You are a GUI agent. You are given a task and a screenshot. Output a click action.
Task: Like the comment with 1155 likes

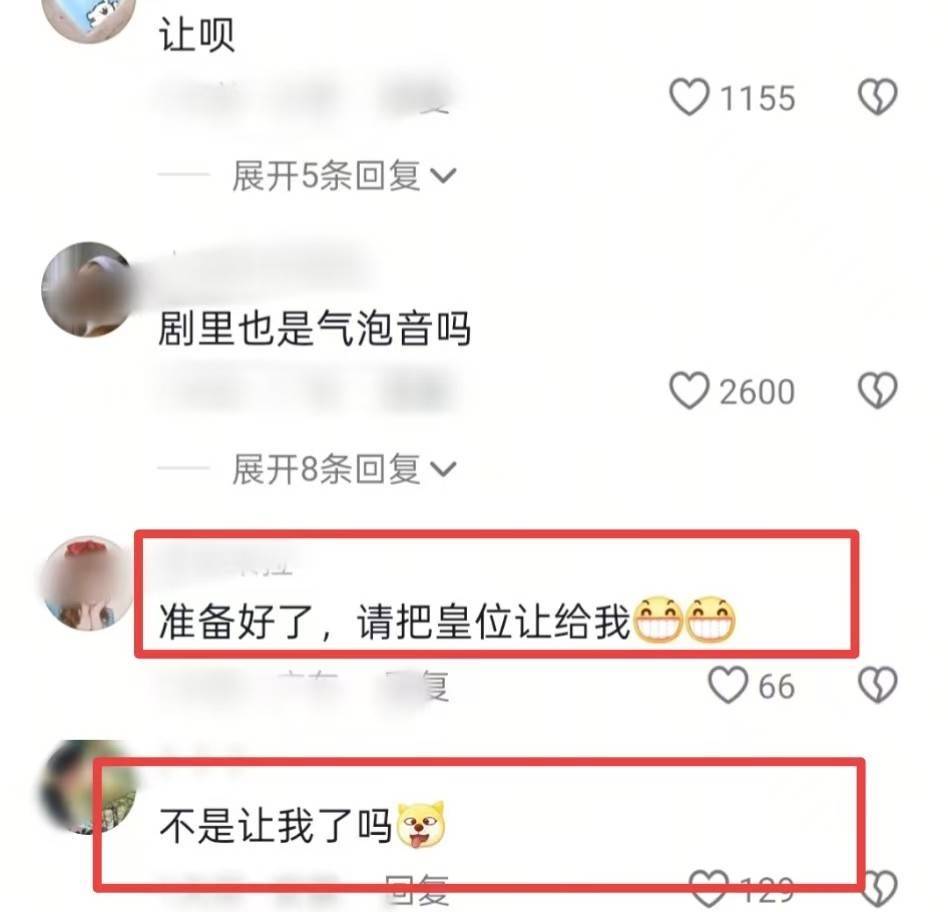689,97
